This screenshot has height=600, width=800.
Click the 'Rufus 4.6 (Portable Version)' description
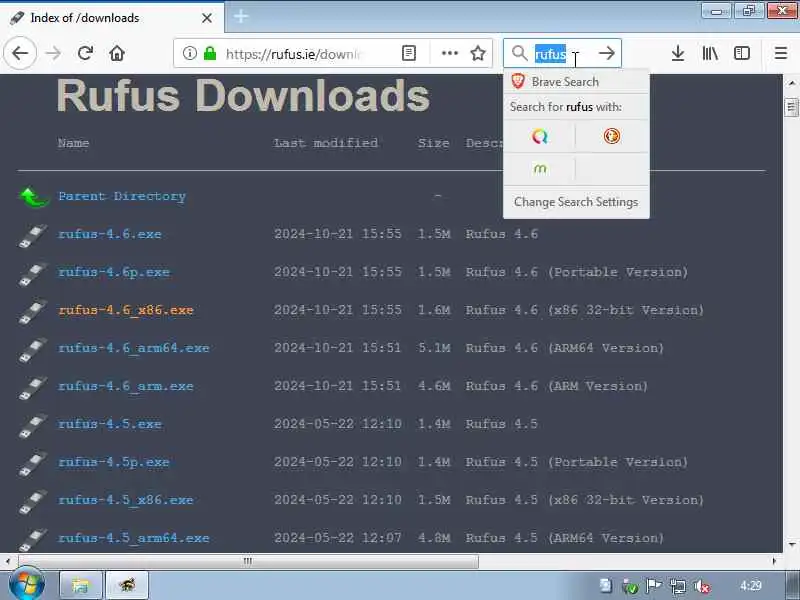click(x=577, y=272)
